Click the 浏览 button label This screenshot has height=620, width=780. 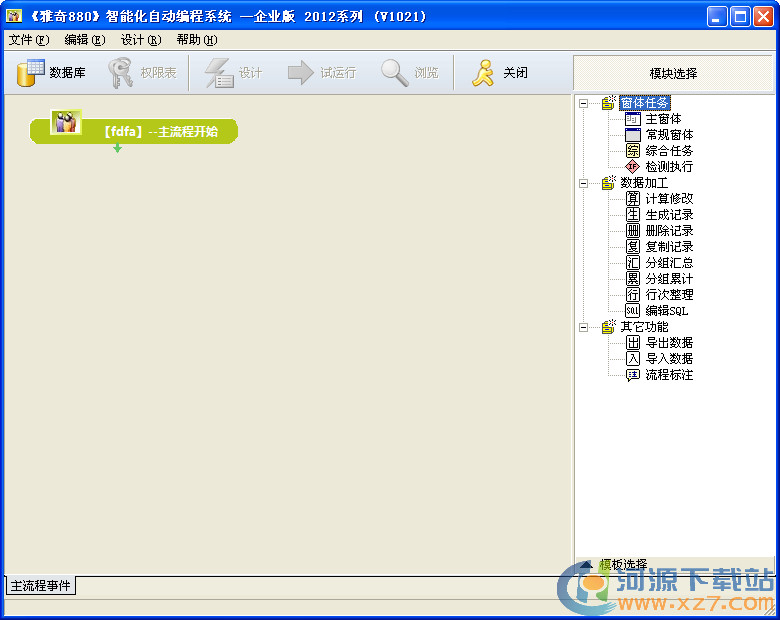click(x=426, y=73)
